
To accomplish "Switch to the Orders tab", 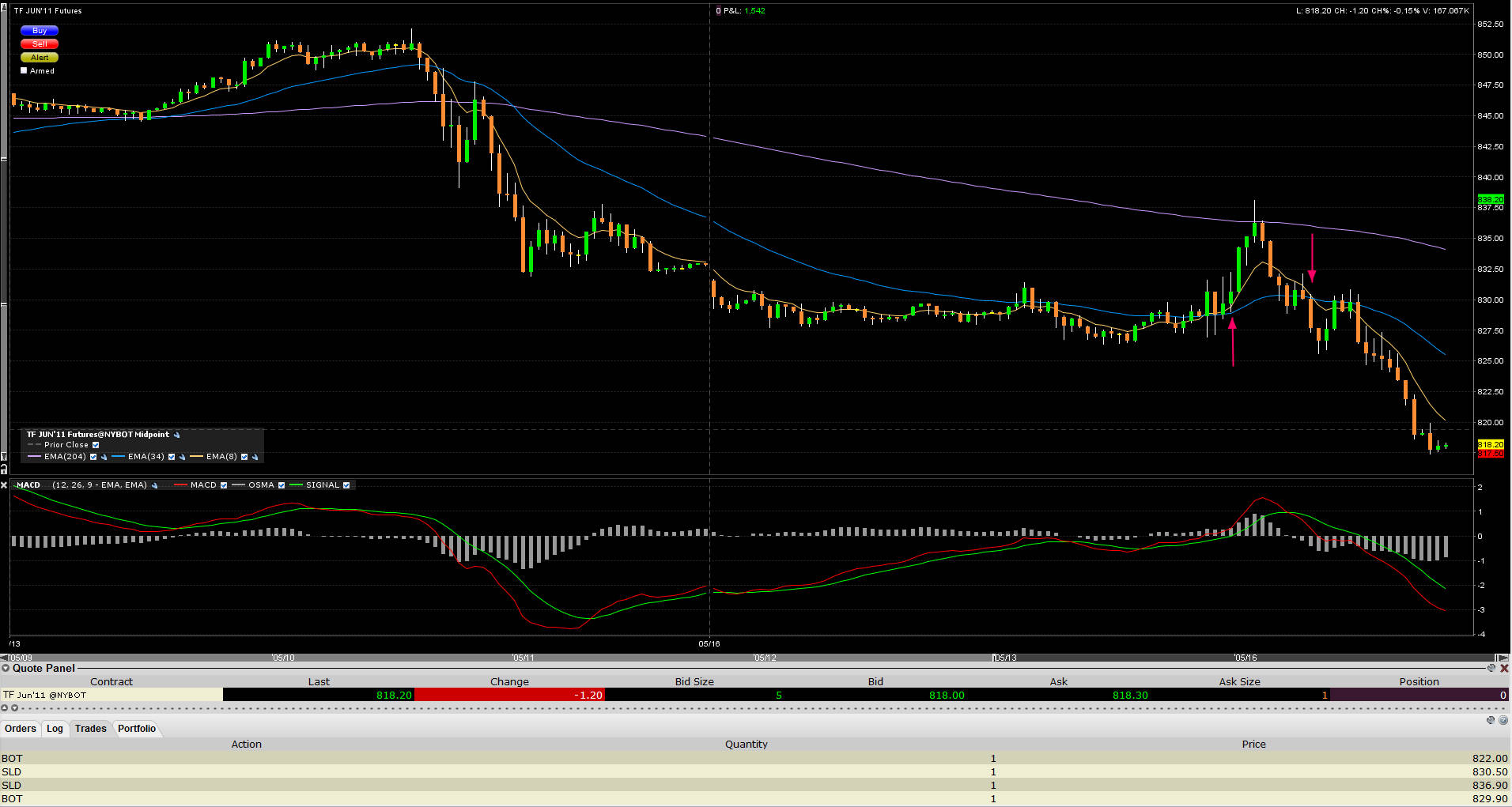I will (x=21, y=729).
